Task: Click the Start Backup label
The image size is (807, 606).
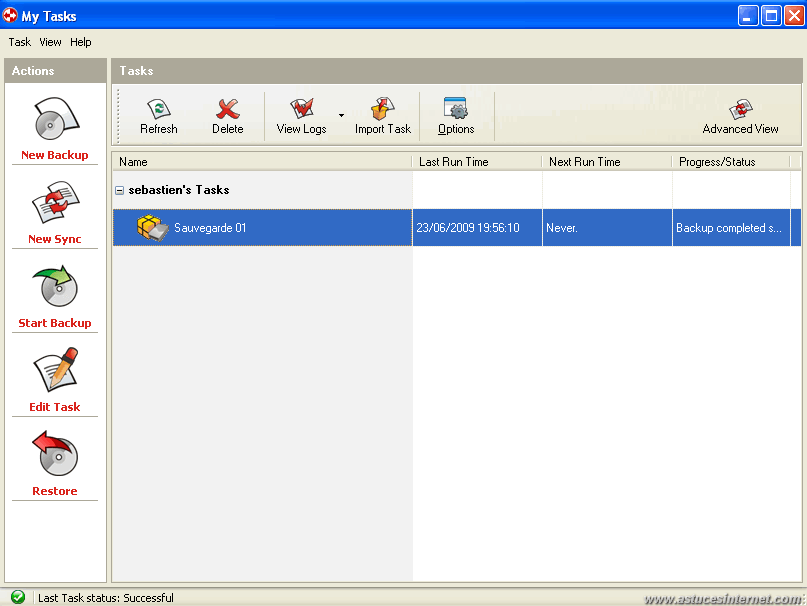Action: (x=55, y=323)
